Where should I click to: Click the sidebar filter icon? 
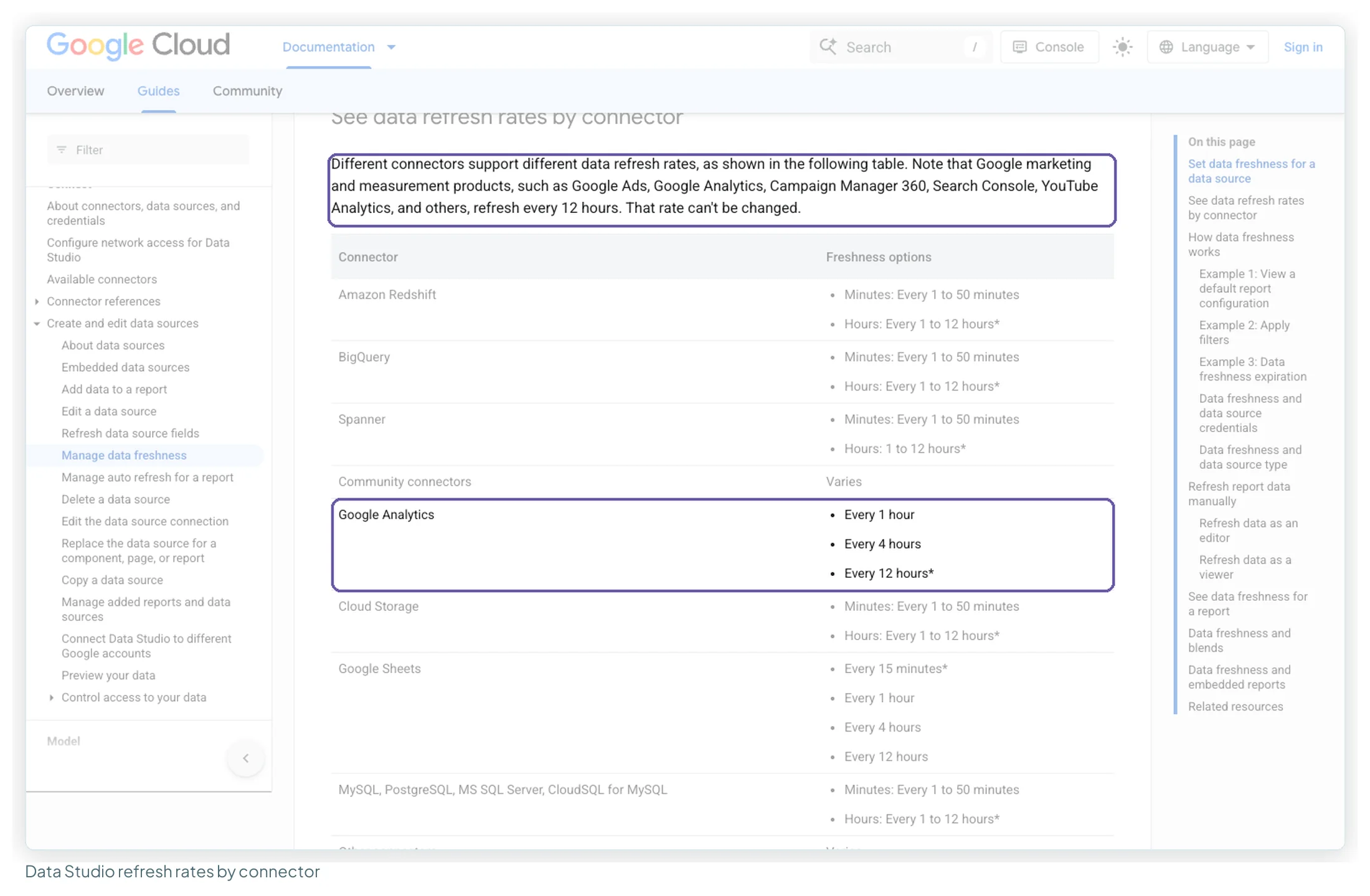pyautogui.click(x=61, y=149)
